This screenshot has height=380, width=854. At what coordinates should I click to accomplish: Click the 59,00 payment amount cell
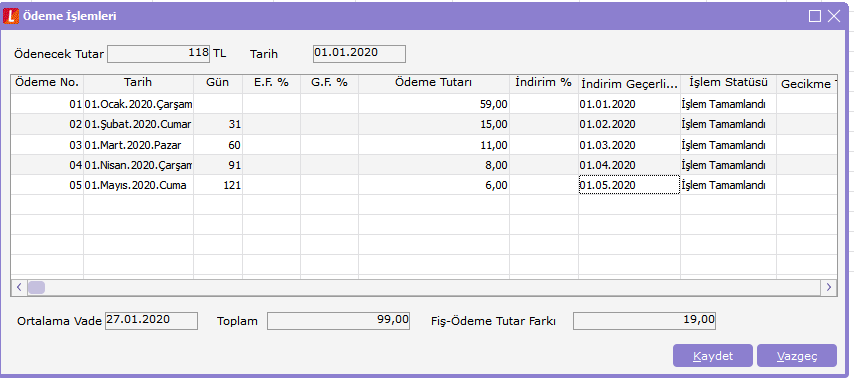[x=434, y=104]
